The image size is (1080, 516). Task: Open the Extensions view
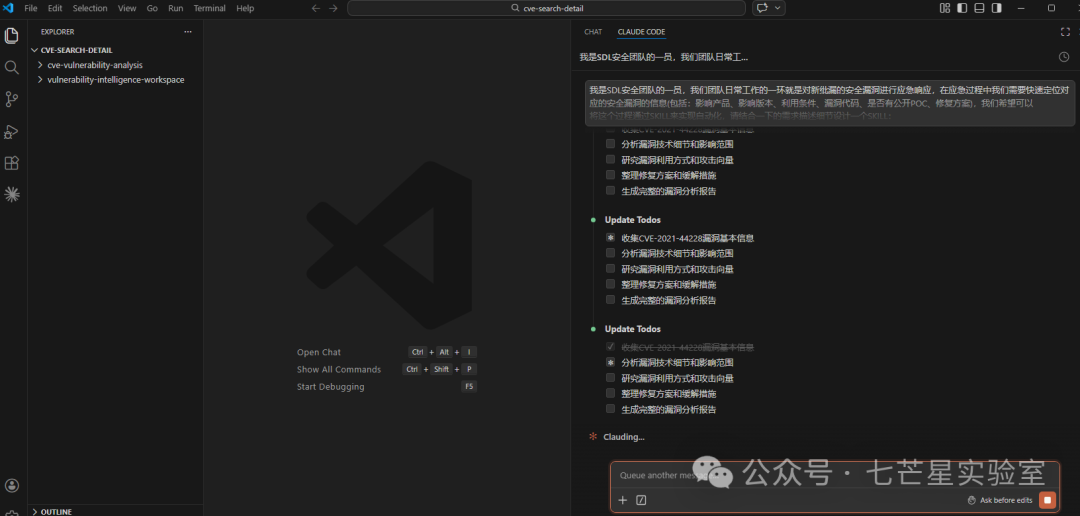tap(12, 163)
